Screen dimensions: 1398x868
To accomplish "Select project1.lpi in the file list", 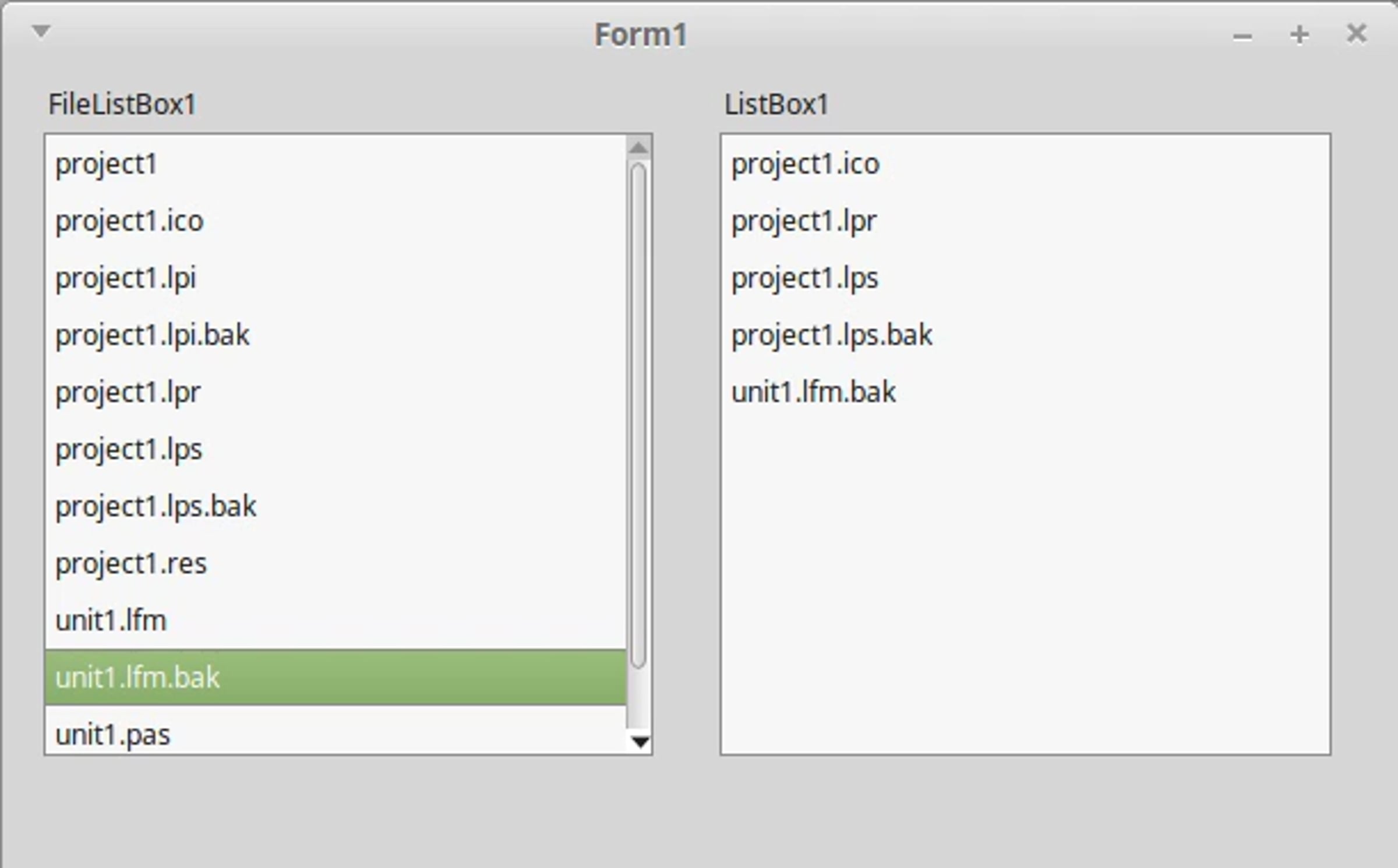I will click(x=336, y=278).
